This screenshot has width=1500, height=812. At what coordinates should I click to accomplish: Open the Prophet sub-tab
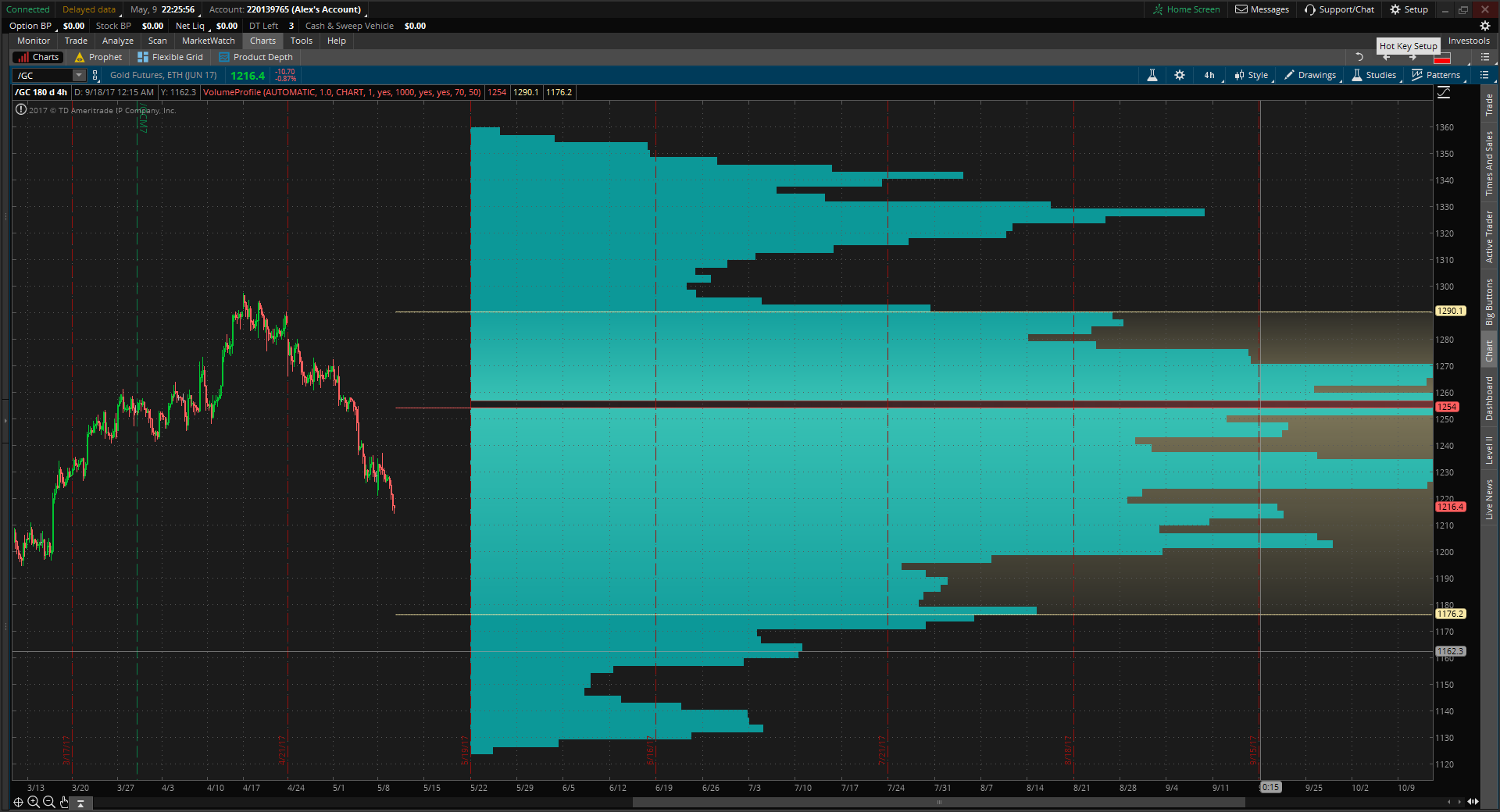tap(98, 57)
